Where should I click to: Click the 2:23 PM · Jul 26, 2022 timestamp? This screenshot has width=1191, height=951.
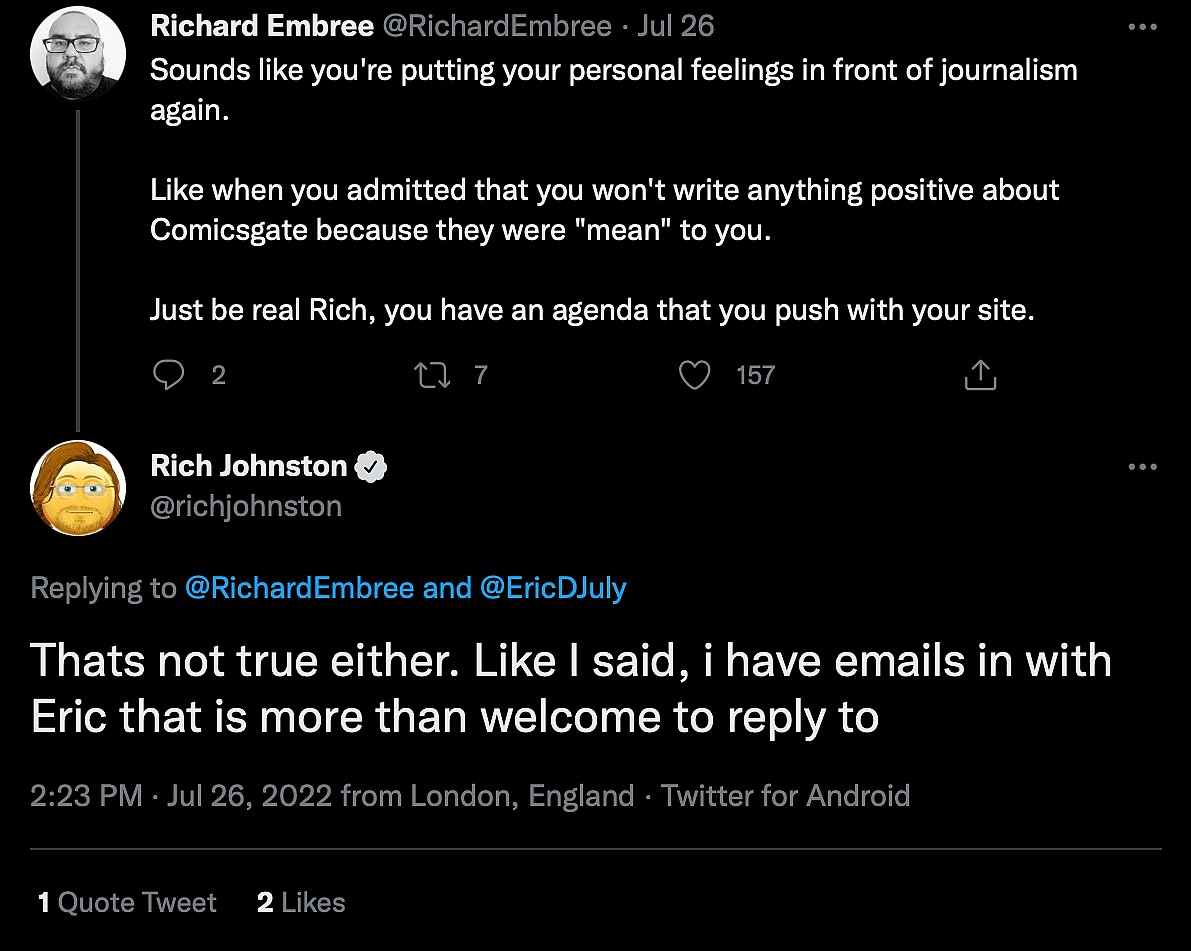(181, 796)
